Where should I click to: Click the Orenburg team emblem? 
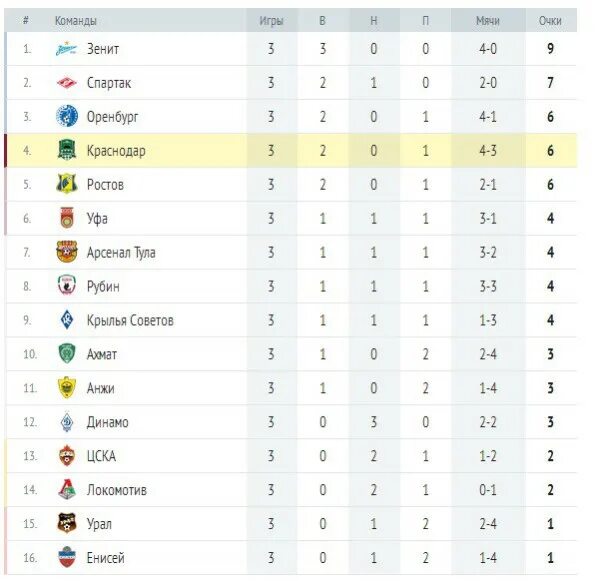coord(67,117)
